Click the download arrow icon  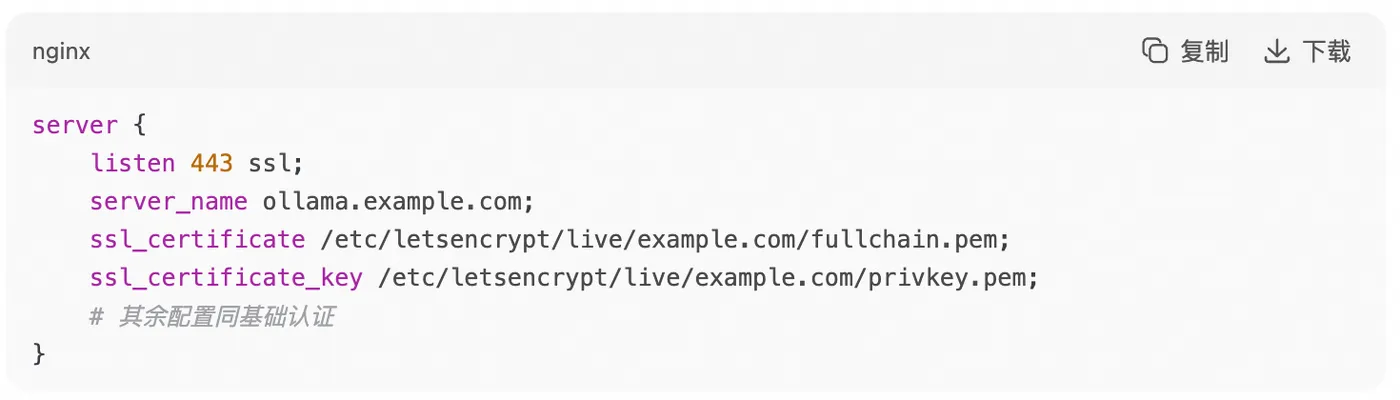(1277, 51)
